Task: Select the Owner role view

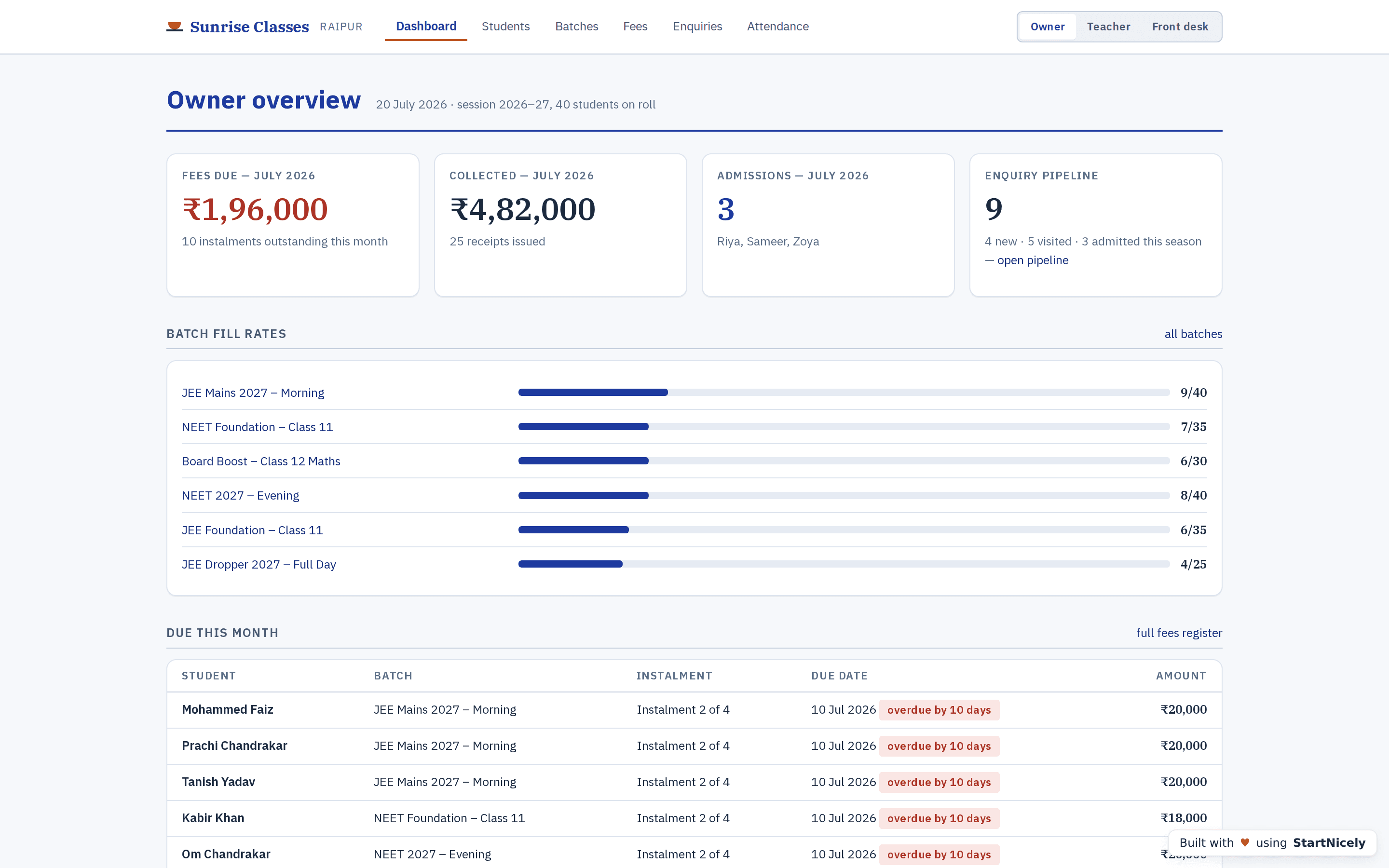Action: coord(1047,27)
